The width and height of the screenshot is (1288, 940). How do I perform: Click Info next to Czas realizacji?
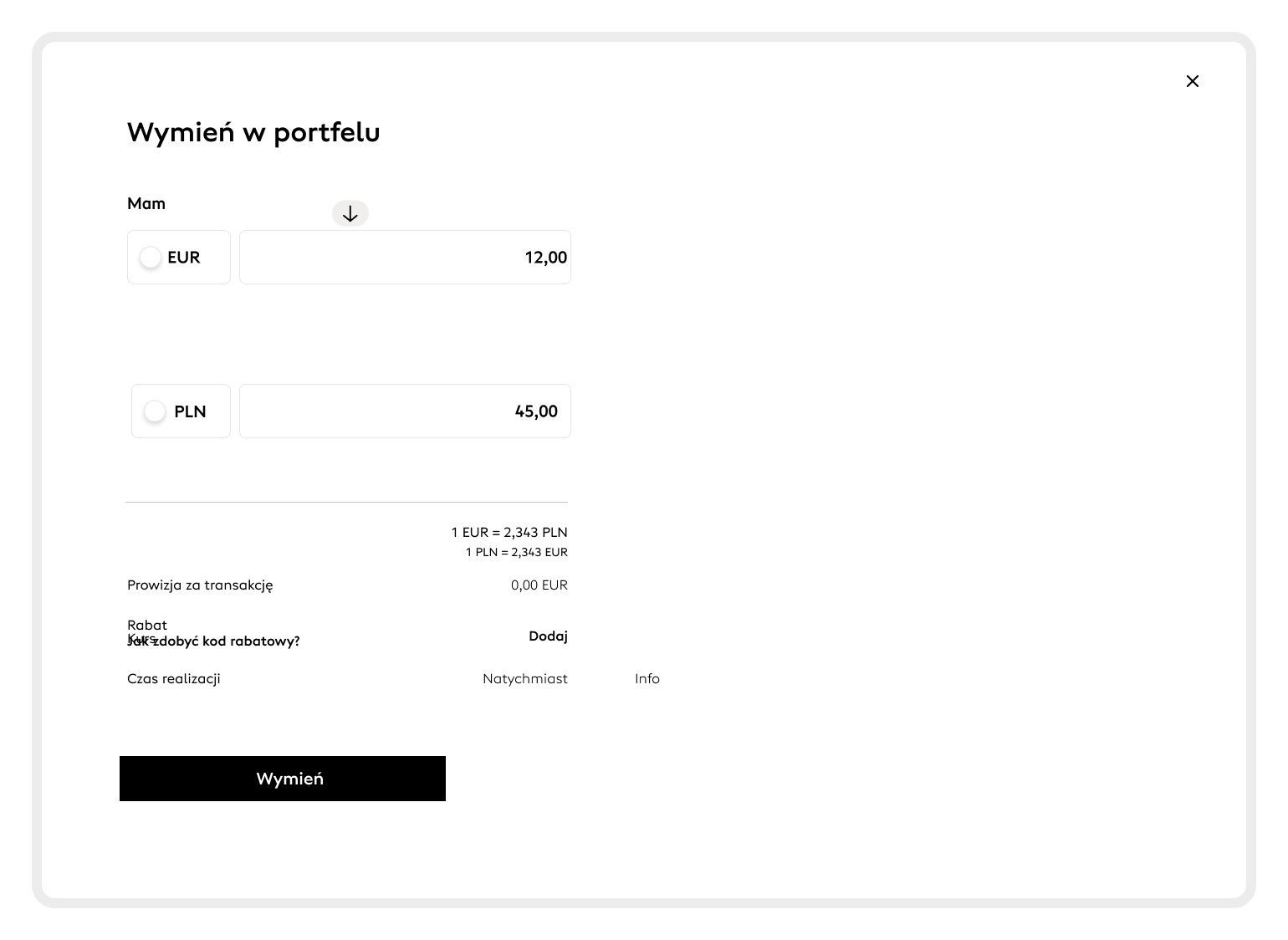point(647,679)
